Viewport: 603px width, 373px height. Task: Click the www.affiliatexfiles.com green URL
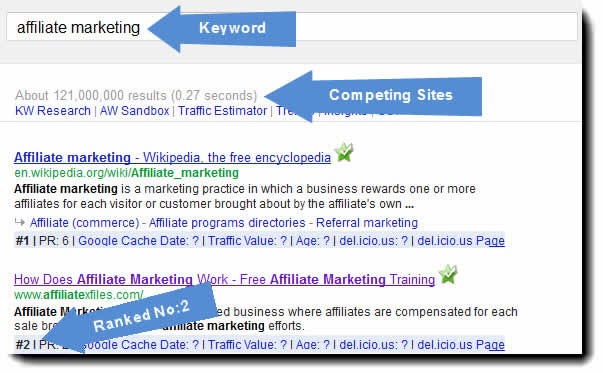pyautogui.click(x=79, y=295)
